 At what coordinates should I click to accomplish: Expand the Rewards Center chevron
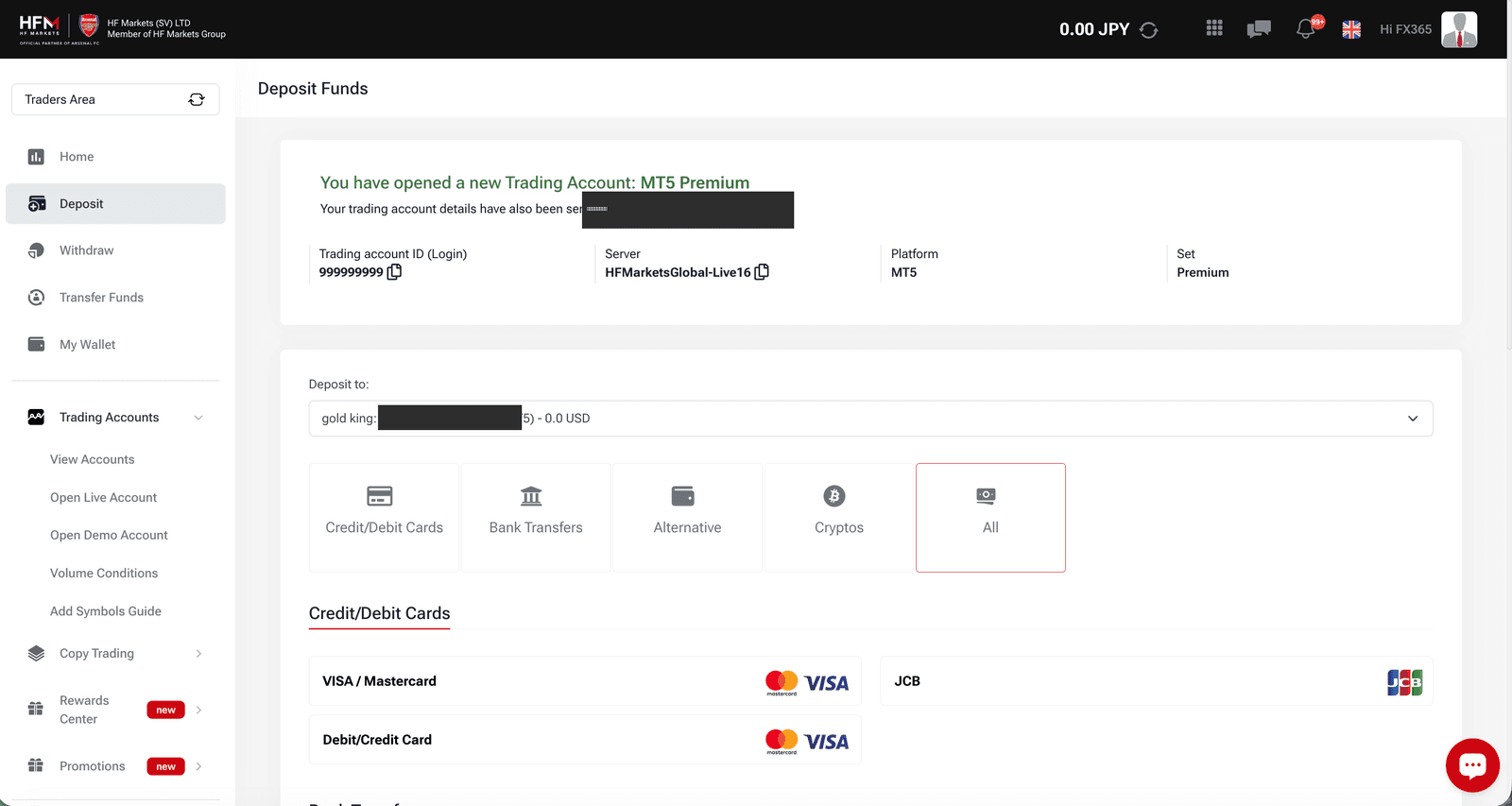tap(198, 710)
